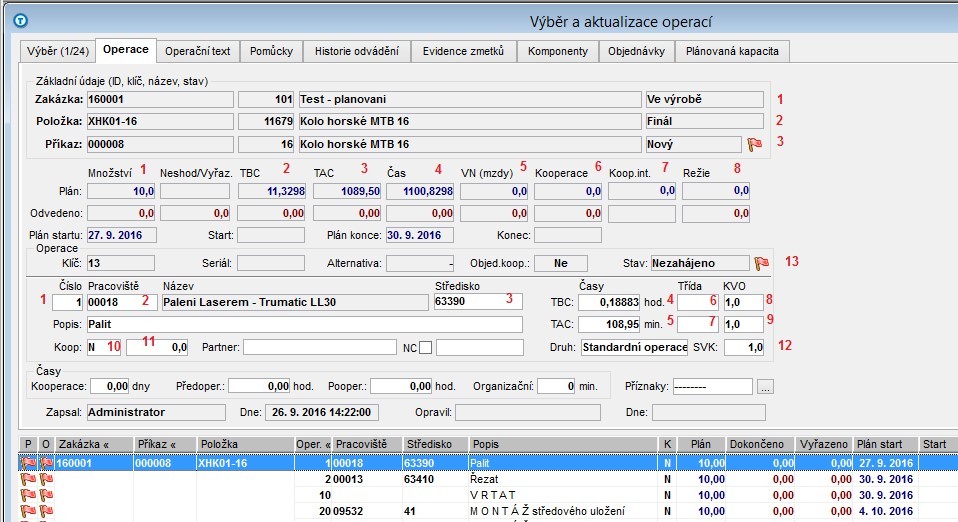
Task: Click the Položka field XHK01-16
Action: [160, 122]
